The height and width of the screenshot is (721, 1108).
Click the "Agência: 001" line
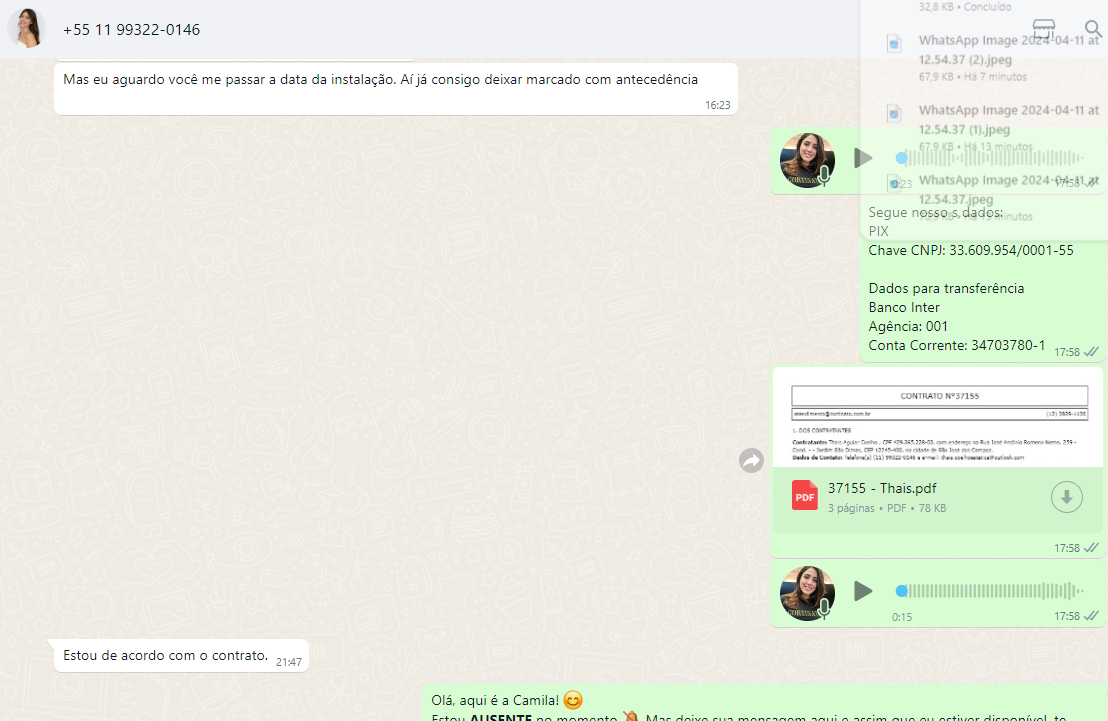(908, 327)
